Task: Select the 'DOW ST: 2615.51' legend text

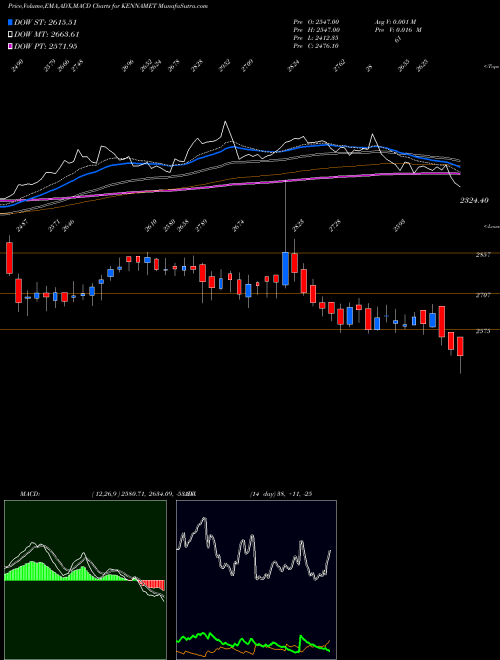Action: click(x=45, y=22)
